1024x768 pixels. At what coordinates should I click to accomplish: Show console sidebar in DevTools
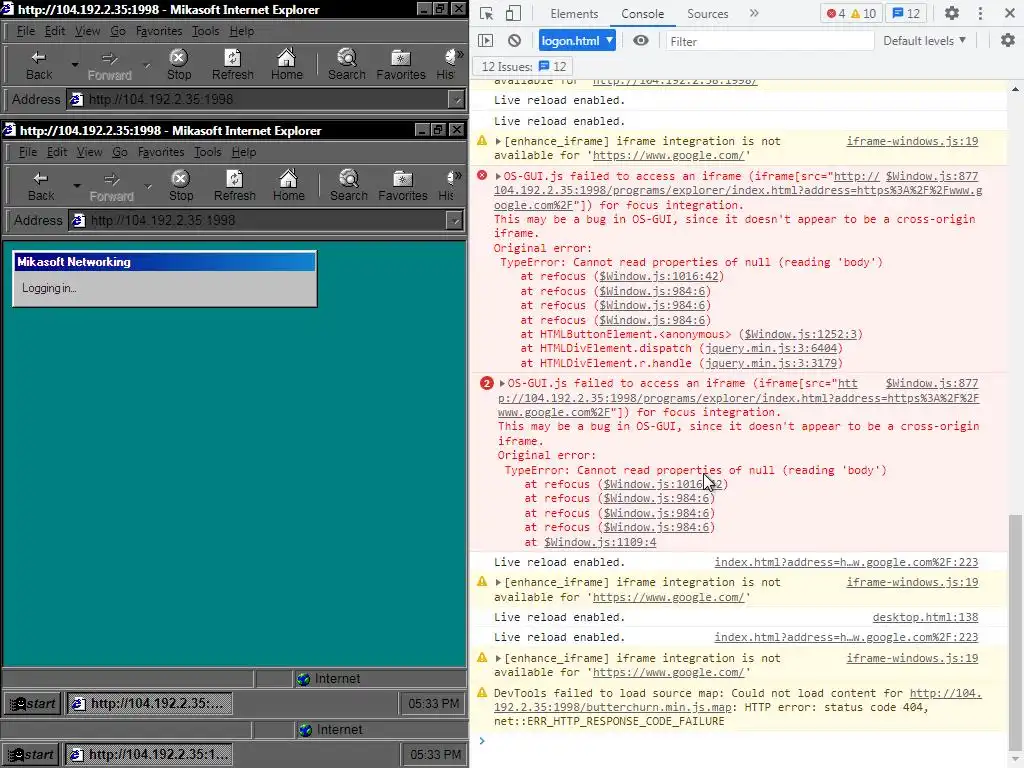(x=485, y=40)
